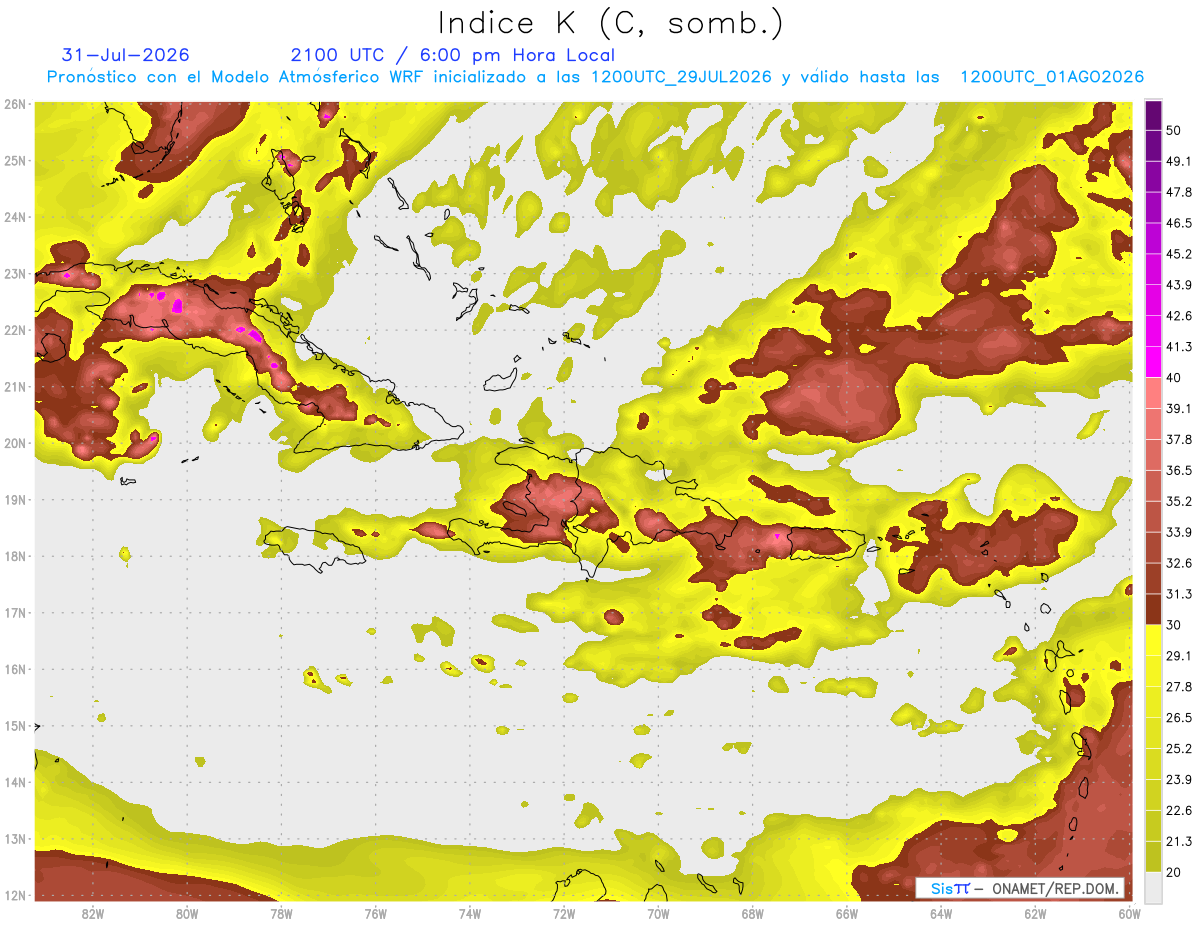The height and width of the screenshot is (927, 1200).
Task: Click the "68W" longitude axis label
Action: coord(752,913)
